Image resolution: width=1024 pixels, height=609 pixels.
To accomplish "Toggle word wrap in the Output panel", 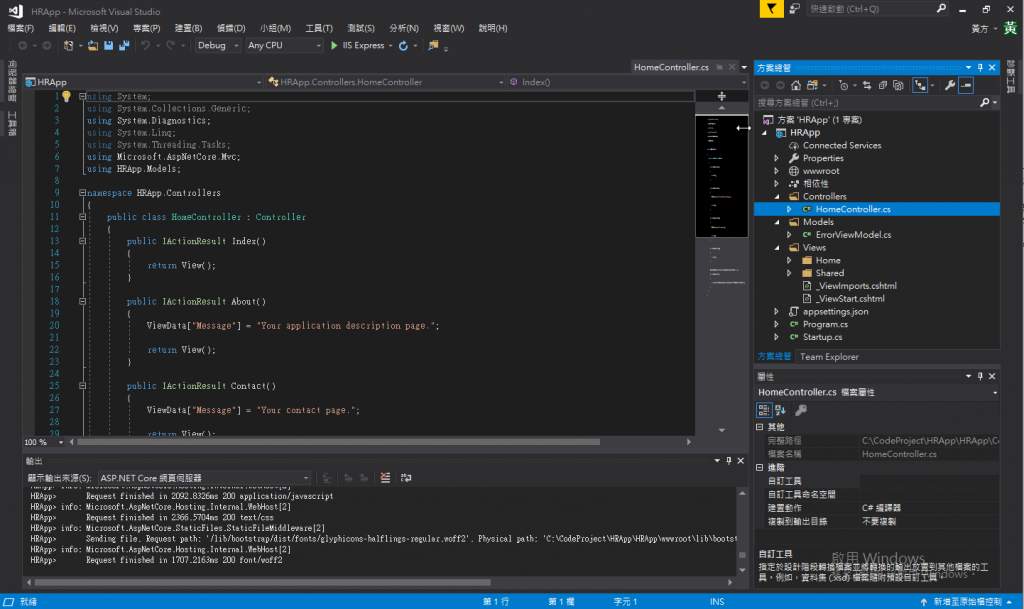I will [x=406, y=478].
